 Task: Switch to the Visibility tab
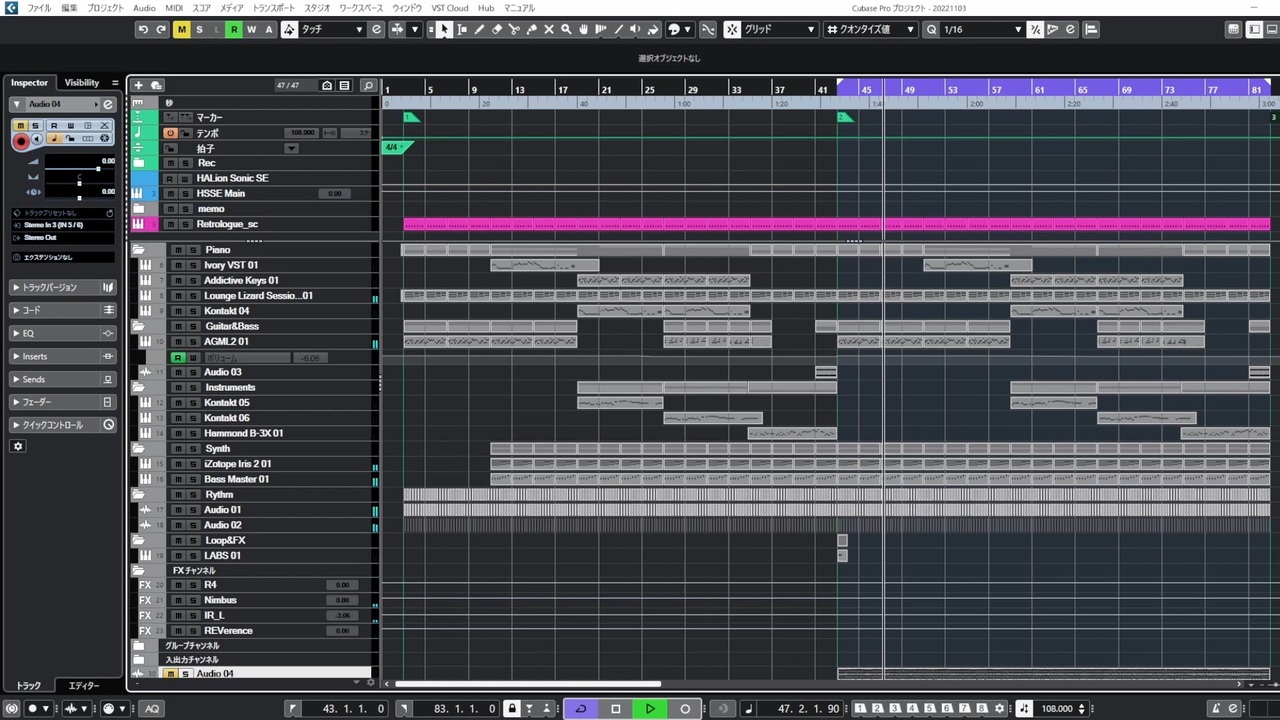point(82,83)
